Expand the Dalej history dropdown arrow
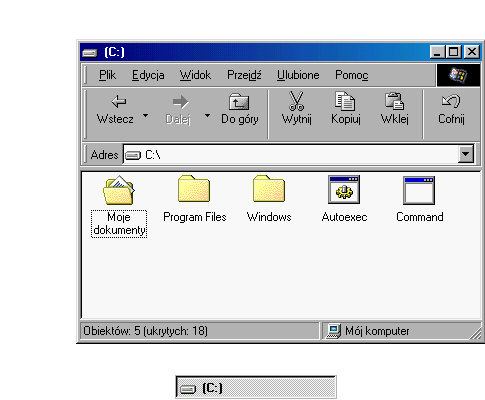 (x=207, y=116)
